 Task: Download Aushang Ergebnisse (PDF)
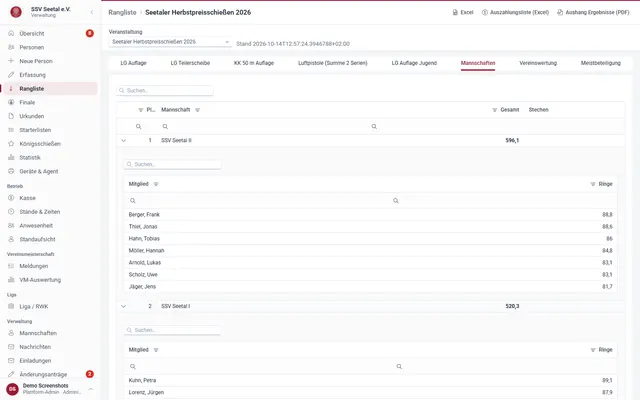tap(593, 12)
